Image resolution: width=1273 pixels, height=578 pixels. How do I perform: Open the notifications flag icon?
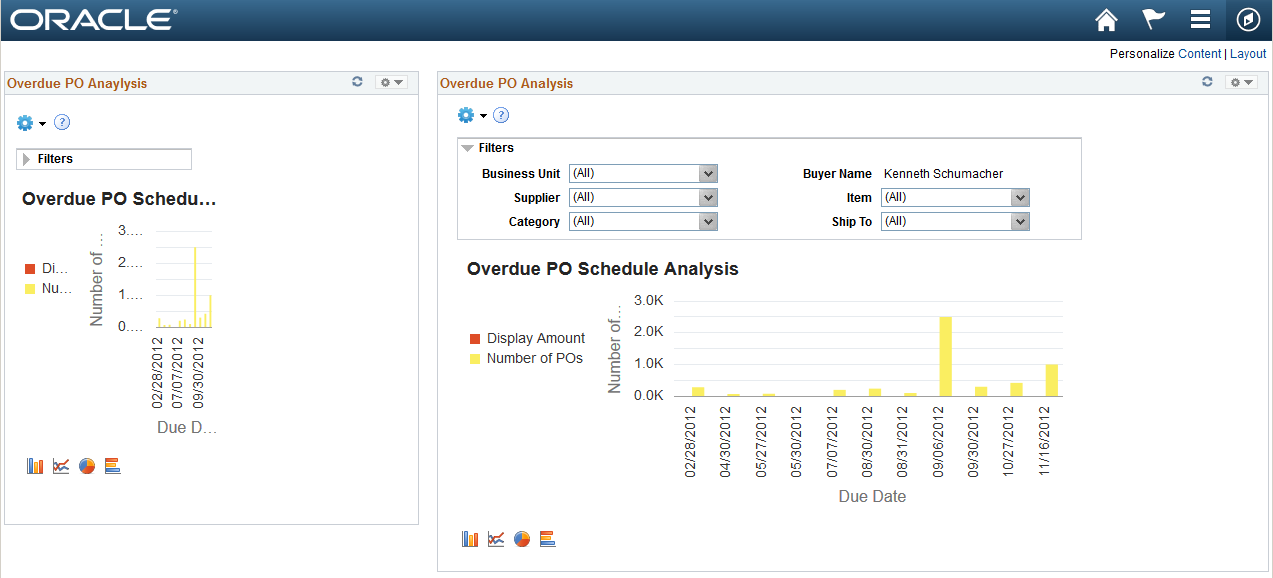pyautogui.click(x=1153, y=19)
